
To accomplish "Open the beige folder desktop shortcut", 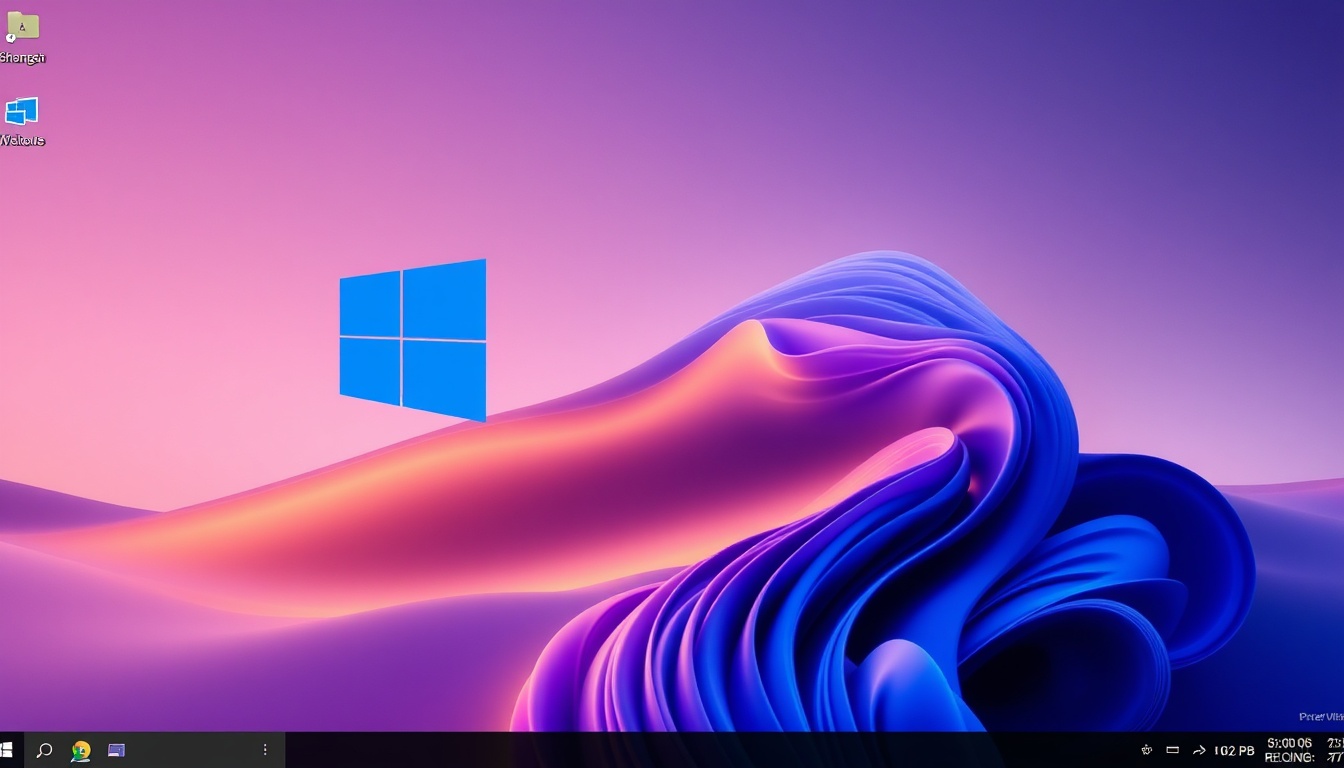I will (23, 26).
